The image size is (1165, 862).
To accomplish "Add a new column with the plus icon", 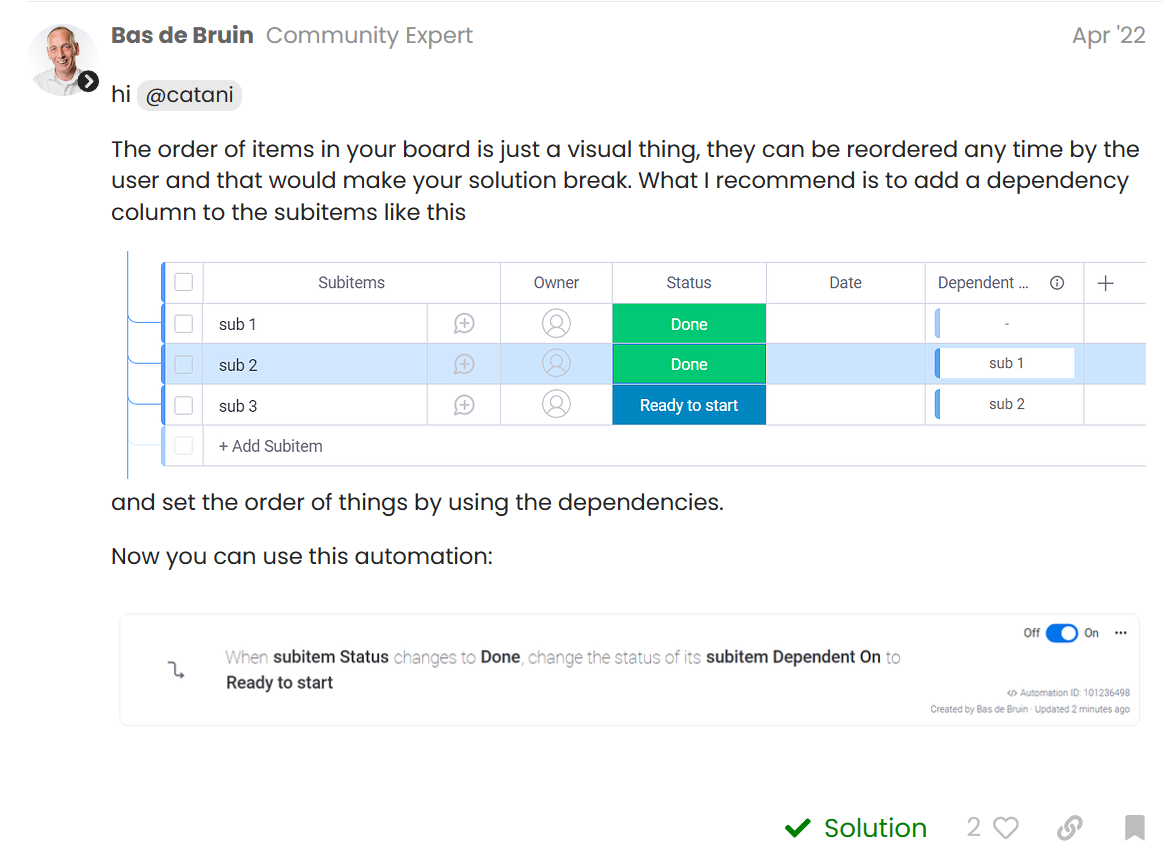I will pos(1106,283).
